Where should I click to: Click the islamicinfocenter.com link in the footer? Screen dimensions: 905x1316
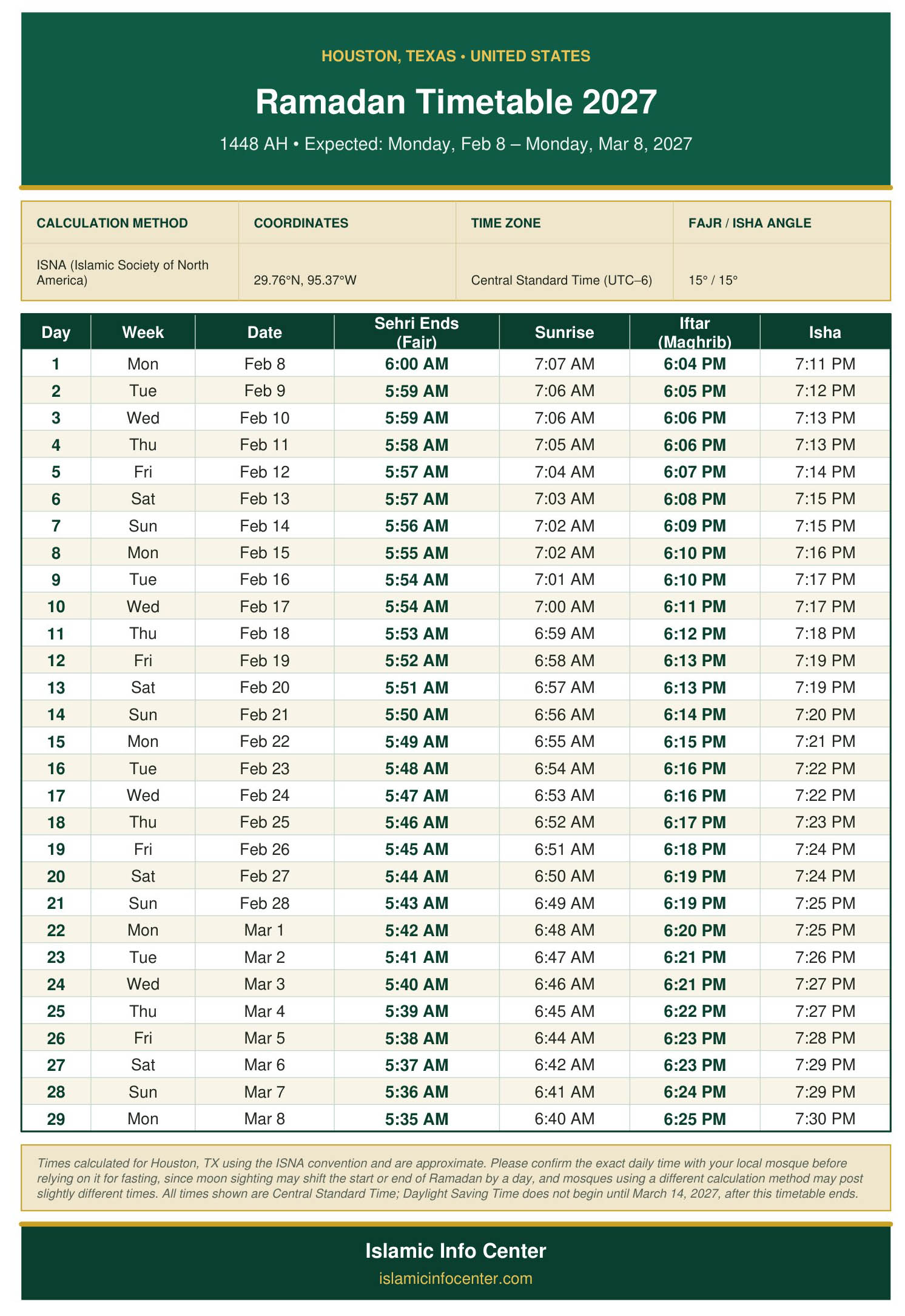[x=456, y=1278]
